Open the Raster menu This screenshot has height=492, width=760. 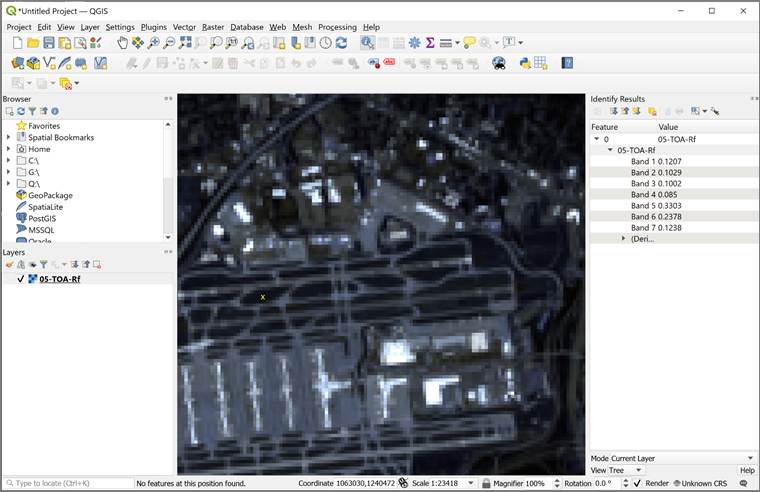pyautogui.click(x=213, y=27)
